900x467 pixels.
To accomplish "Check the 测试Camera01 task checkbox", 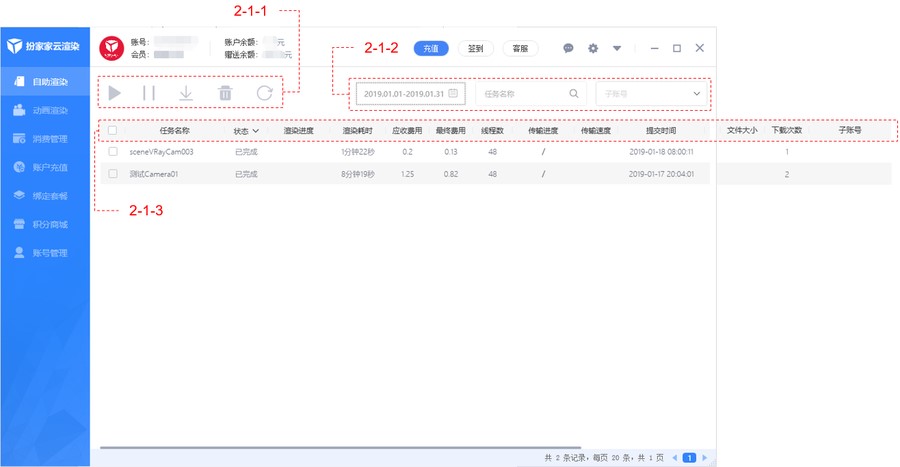I will (x=113, y=174).
